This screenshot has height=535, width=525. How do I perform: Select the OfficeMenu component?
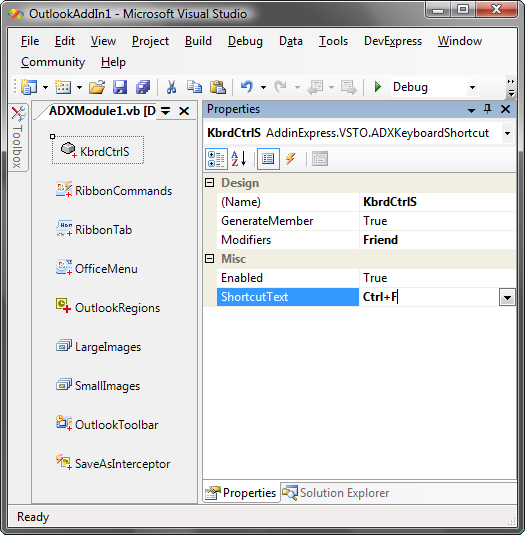pyautogui.click(x=97, y=269)
